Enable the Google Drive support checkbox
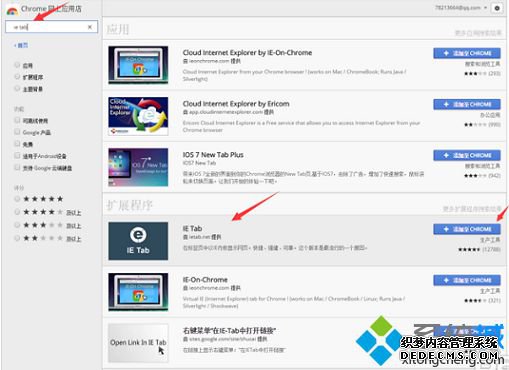The image size is (509, 370). (17, 167)
